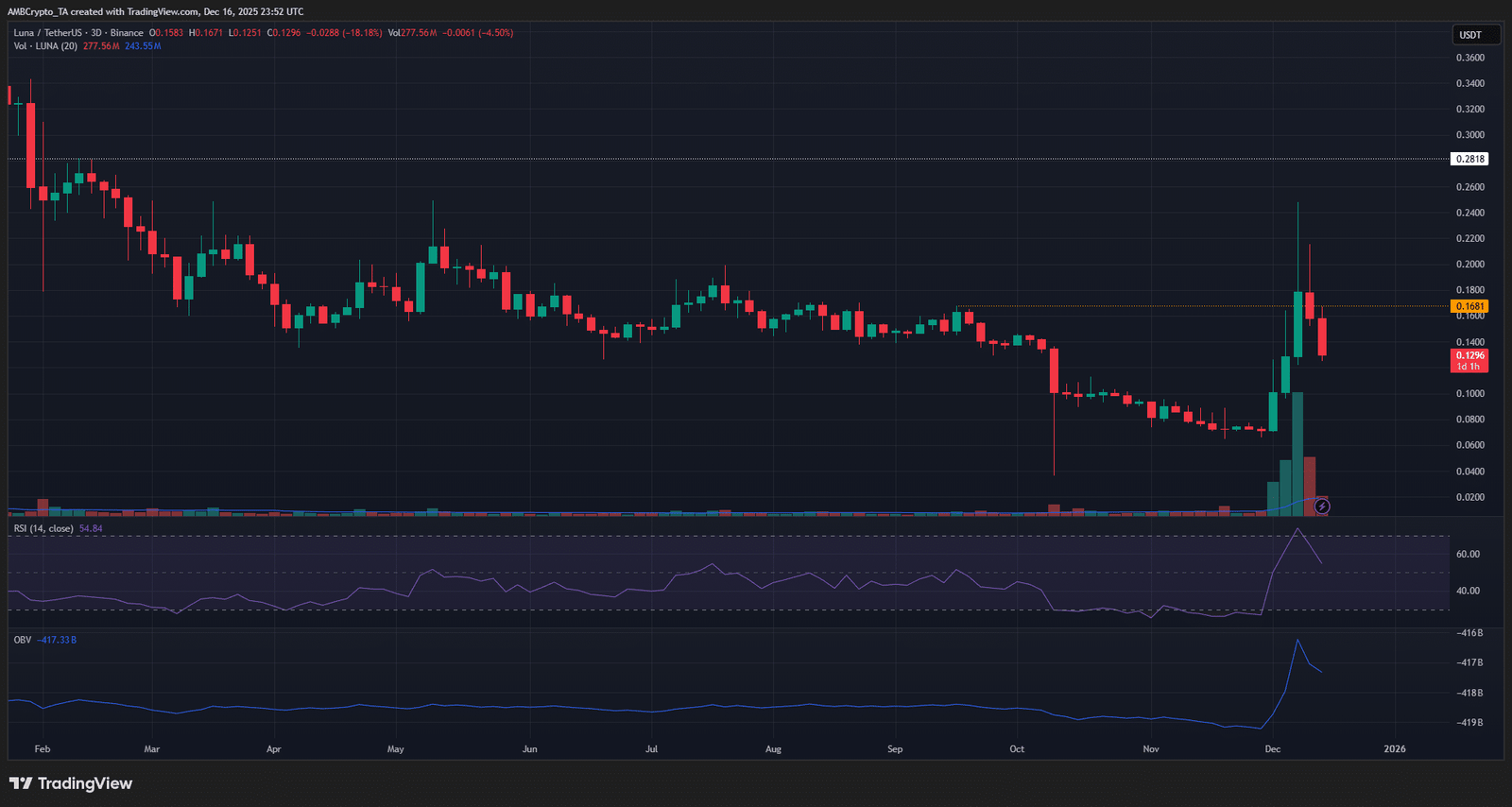Click the RSI scale label 40.00
The image size is (1512, 807).
(x=1468, y=592)
